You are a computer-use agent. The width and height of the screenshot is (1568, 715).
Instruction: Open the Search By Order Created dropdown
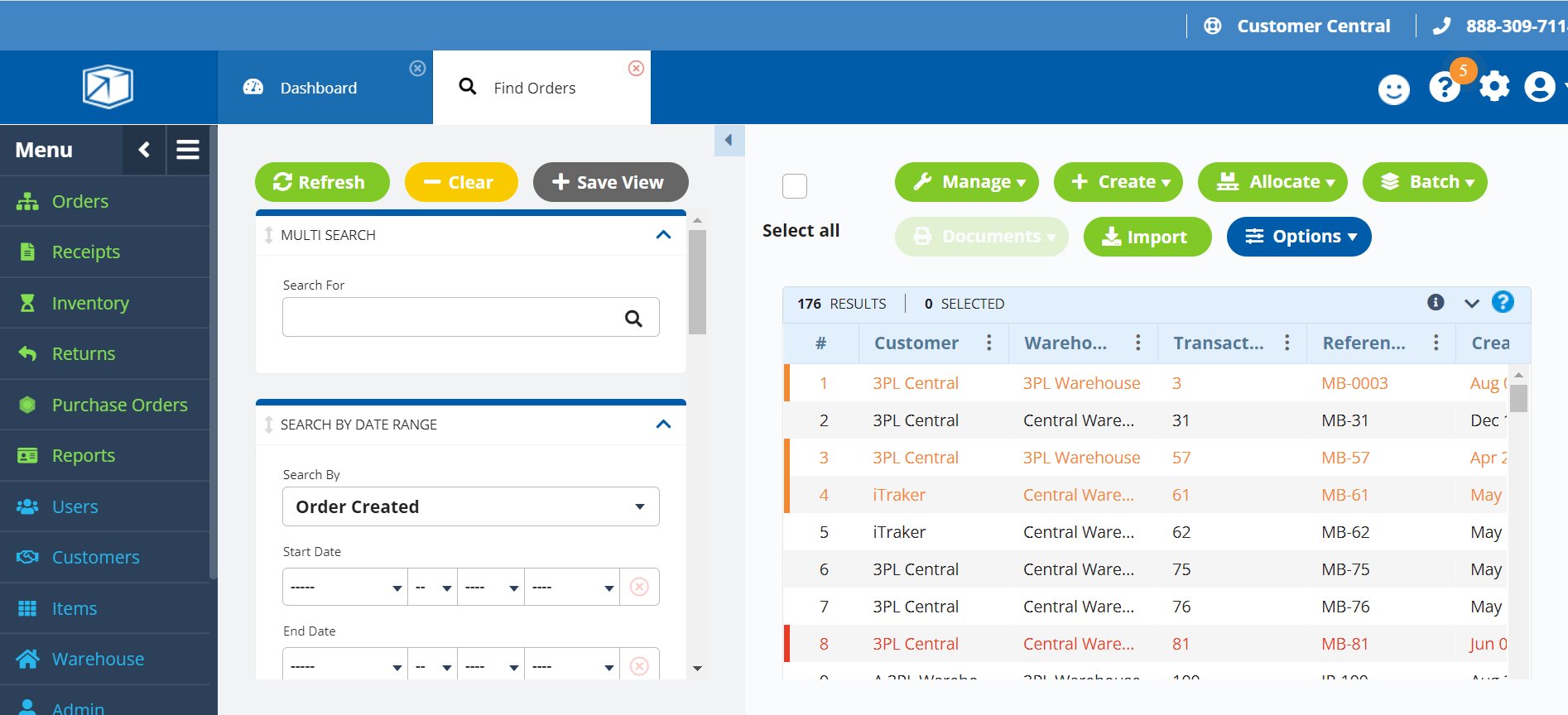coord(470,506)
